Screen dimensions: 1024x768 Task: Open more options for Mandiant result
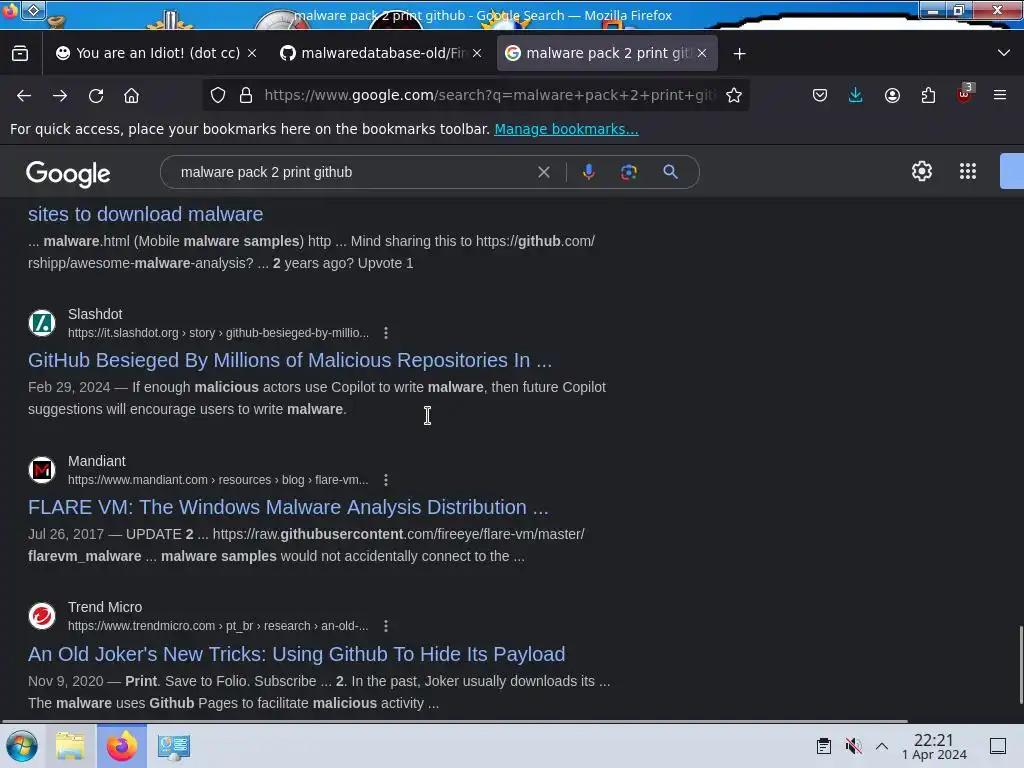[386, 480]
